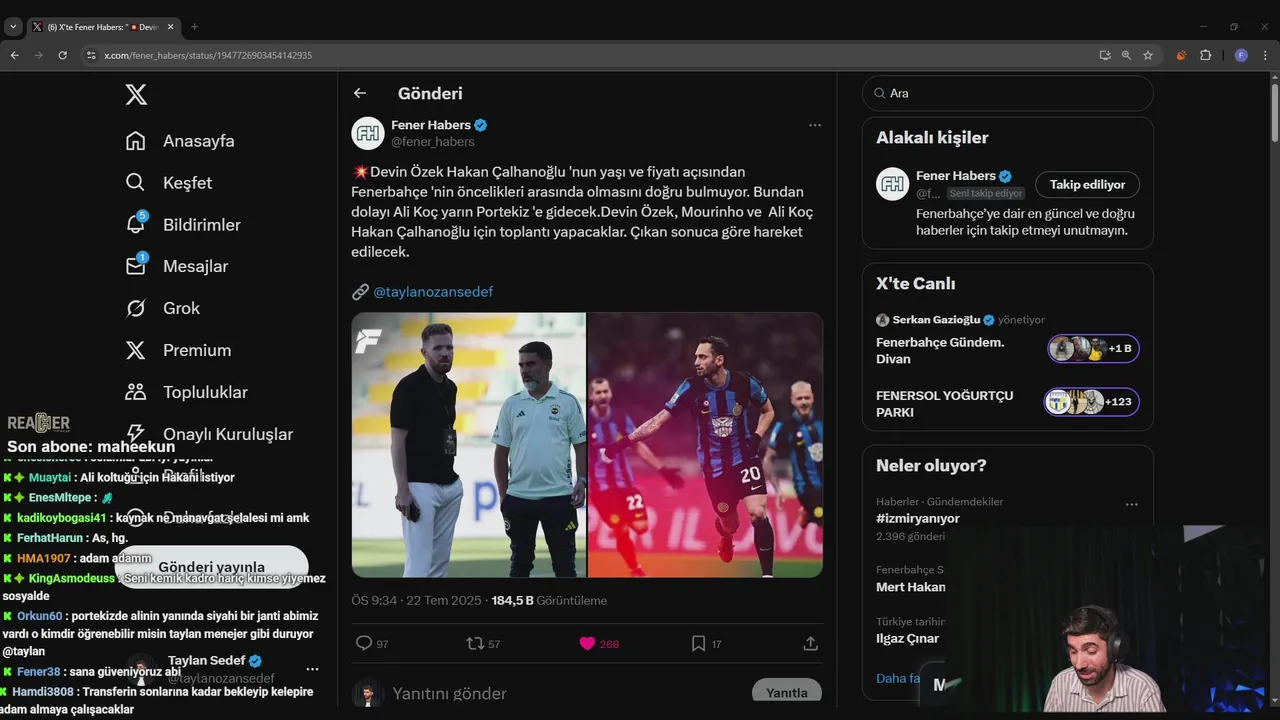The image size is (1280, 720).
Task: Open Onaylı Kuruluşlar
Action: click(210, 434)
